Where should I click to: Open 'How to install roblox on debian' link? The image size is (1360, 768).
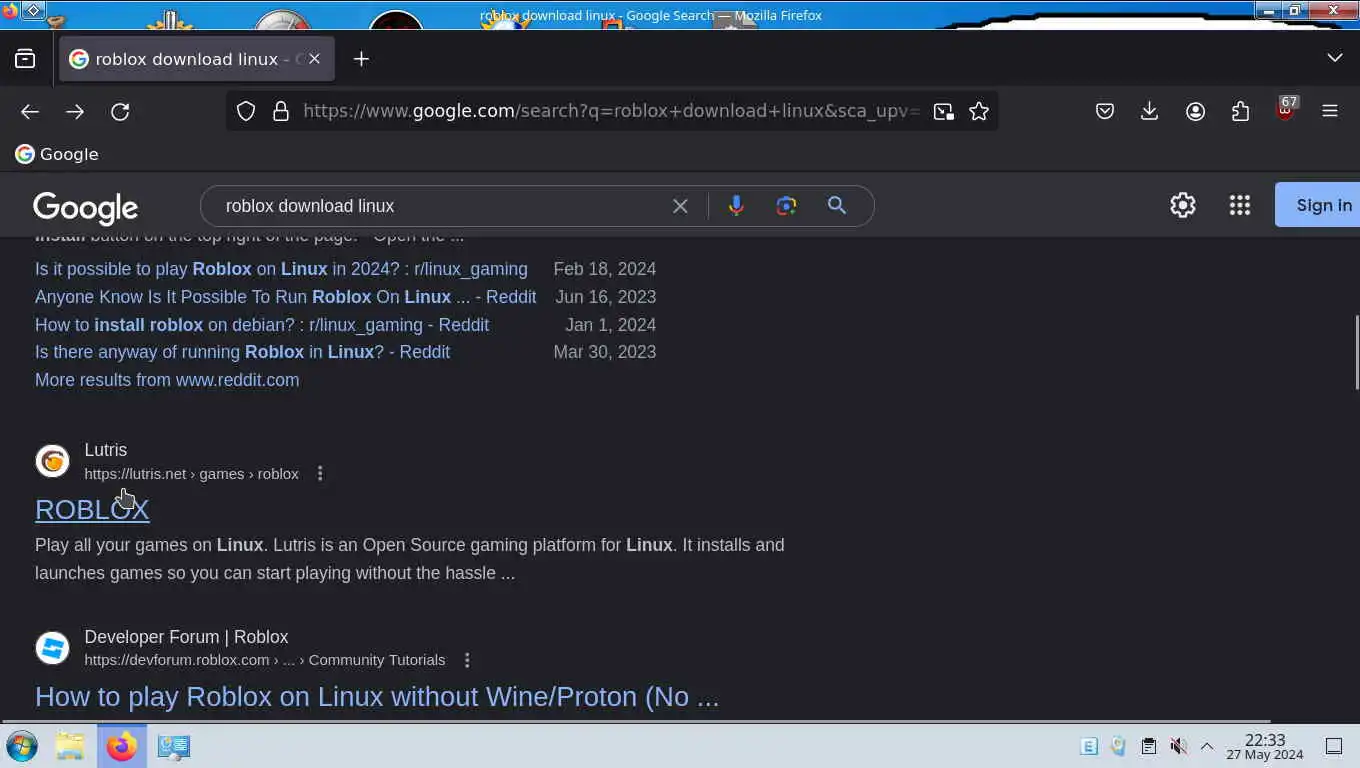tap(262, 325)
